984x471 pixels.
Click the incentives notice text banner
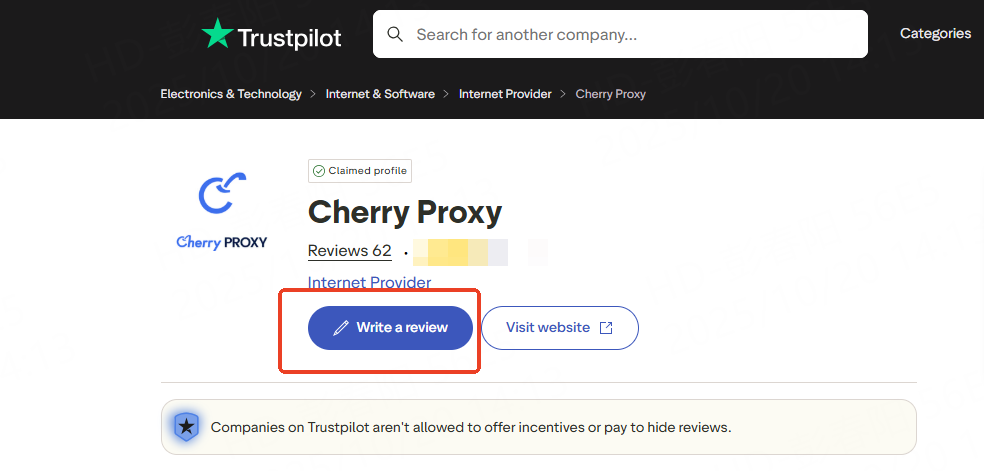tap(471, 427)
